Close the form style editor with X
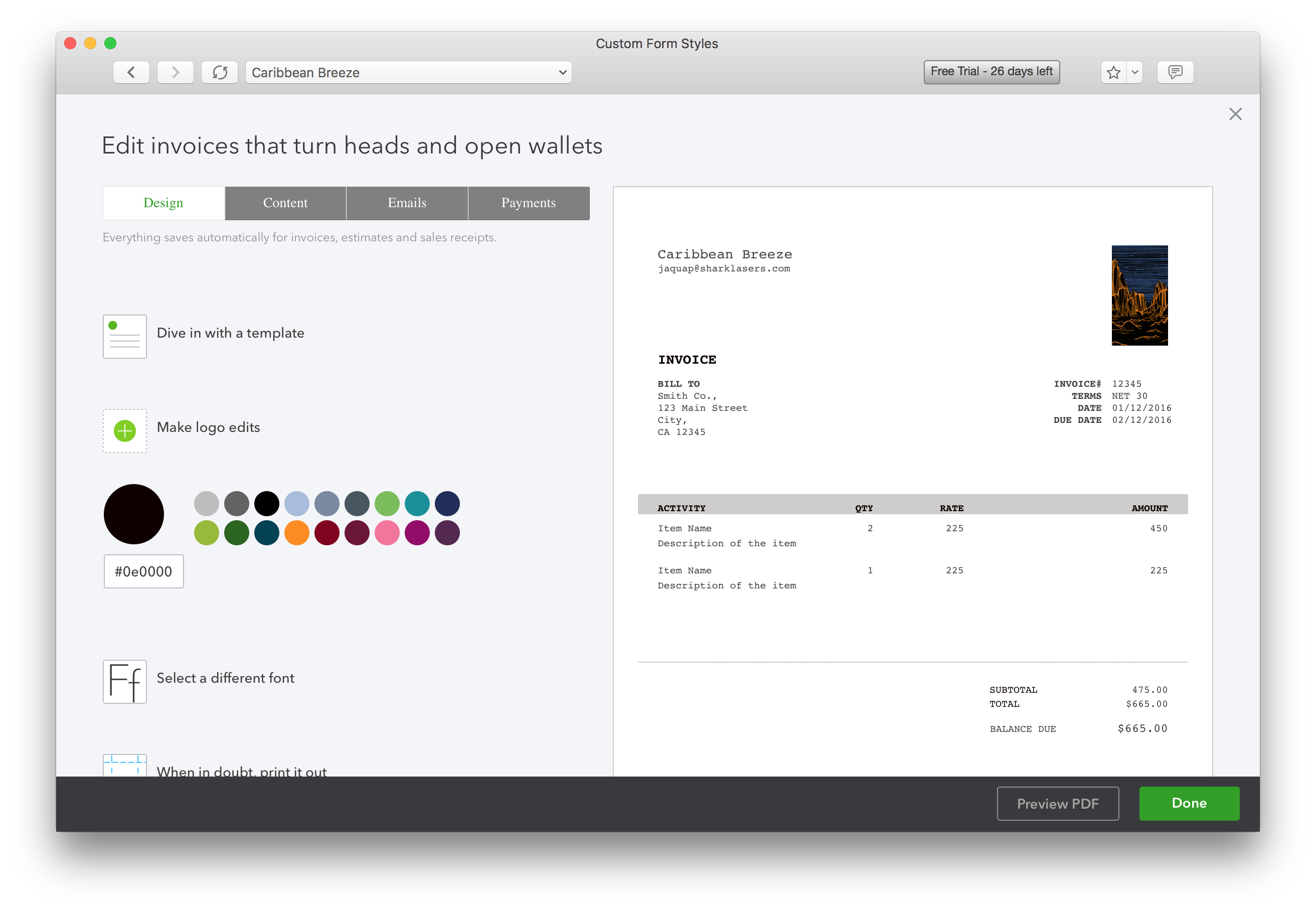1316x912 pixels. click(x=1235, y=114)
